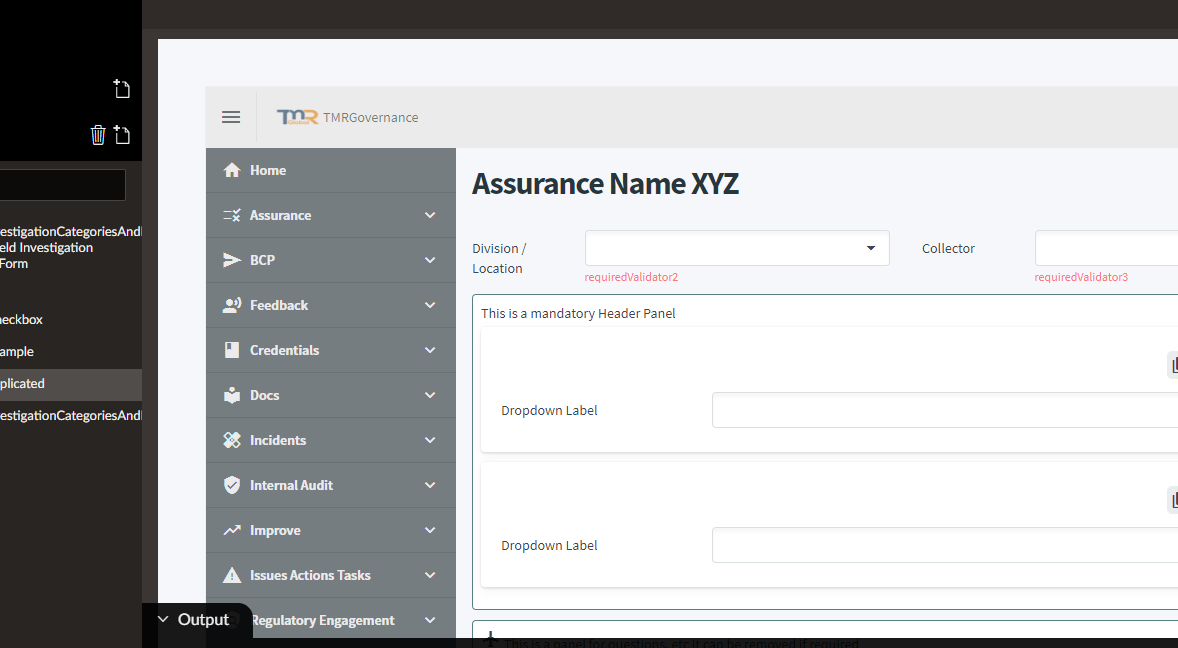Click the Dropdown Label field in upper card
1178x648 pixels.
point(945,410)
